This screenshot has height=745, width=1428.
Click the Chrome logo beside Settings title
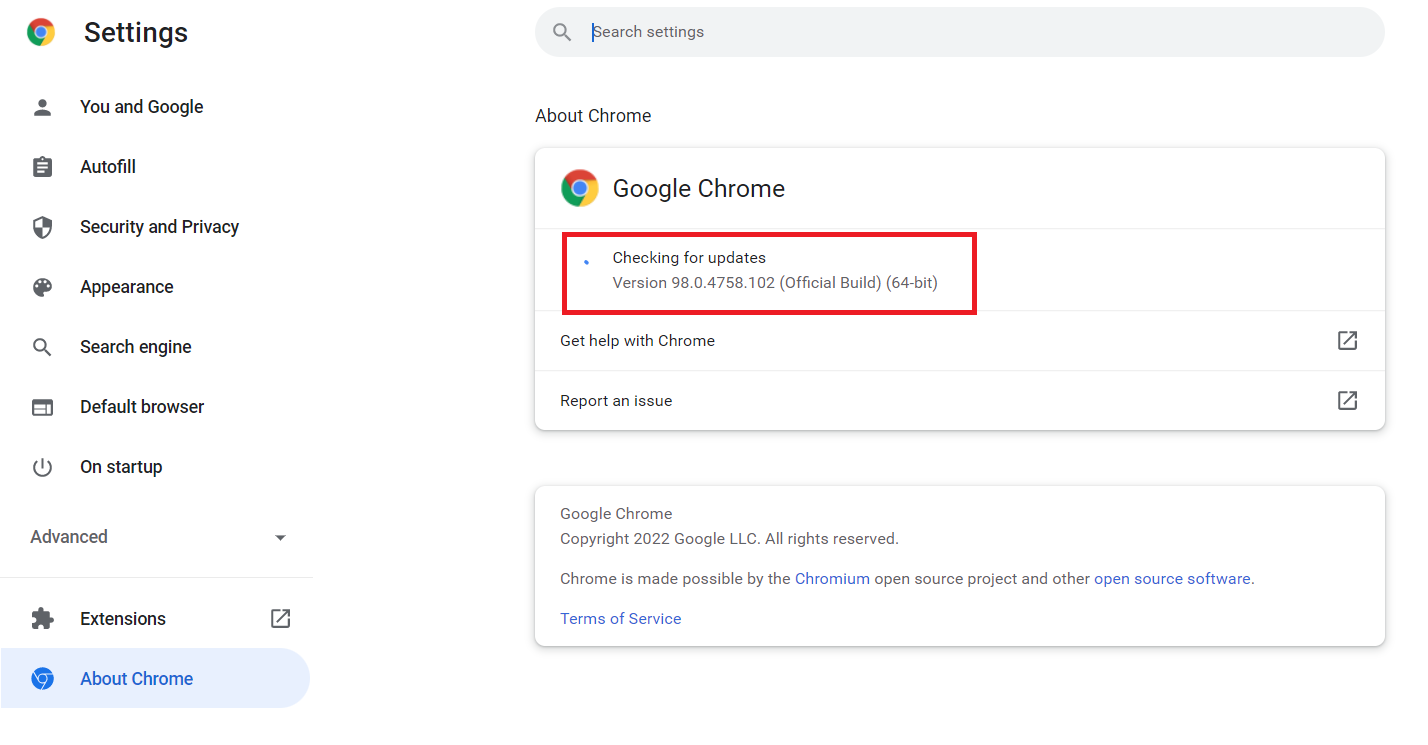[41, 33]
